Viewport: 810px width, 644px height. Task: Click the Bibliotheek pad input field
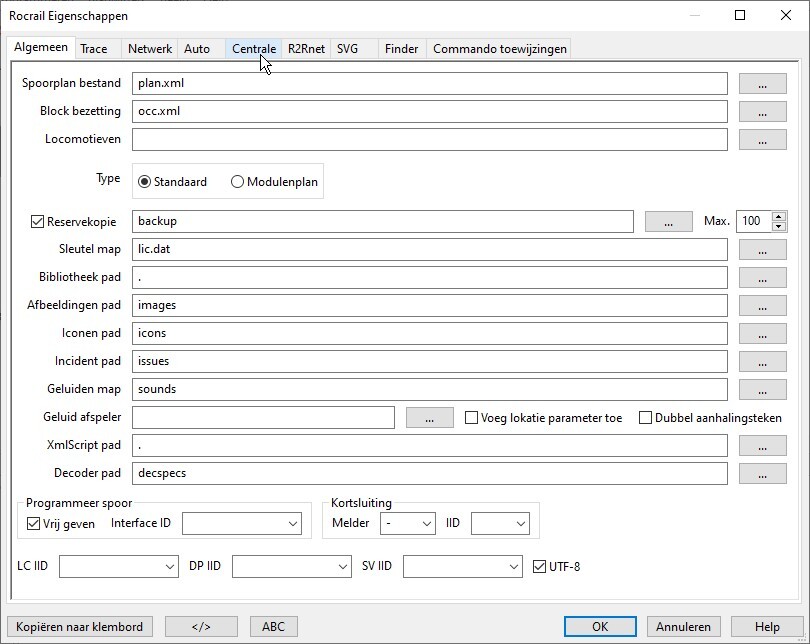tap(430, 277)
